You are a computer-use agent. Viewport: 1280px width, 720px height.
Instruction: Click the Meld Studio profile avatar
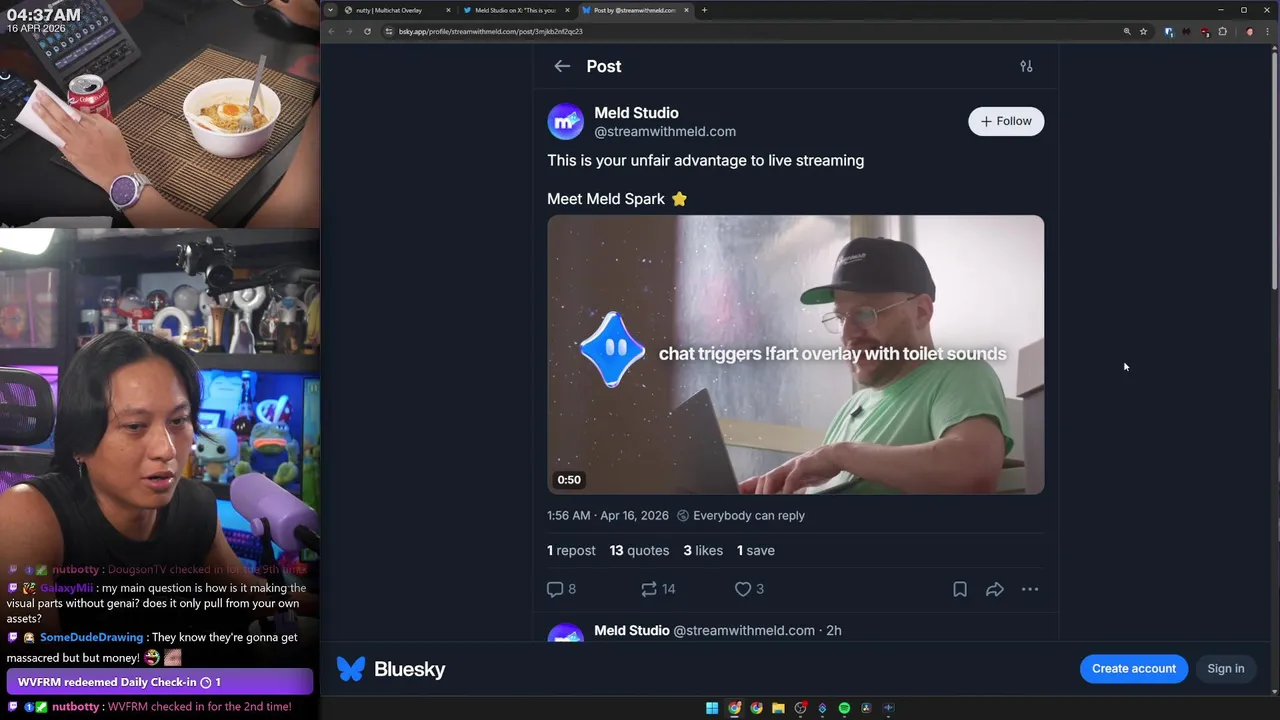coord(565,122)
